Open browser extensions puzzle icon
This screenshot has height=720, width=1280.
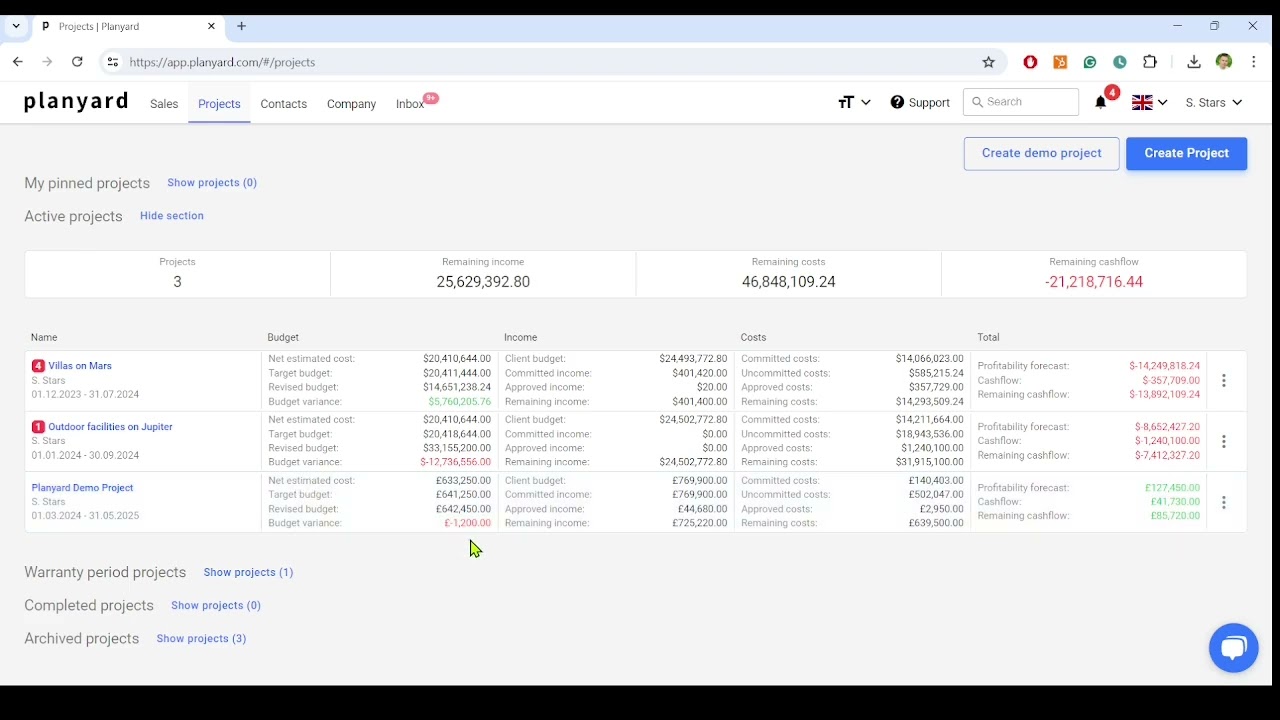tap(1150, 62)
